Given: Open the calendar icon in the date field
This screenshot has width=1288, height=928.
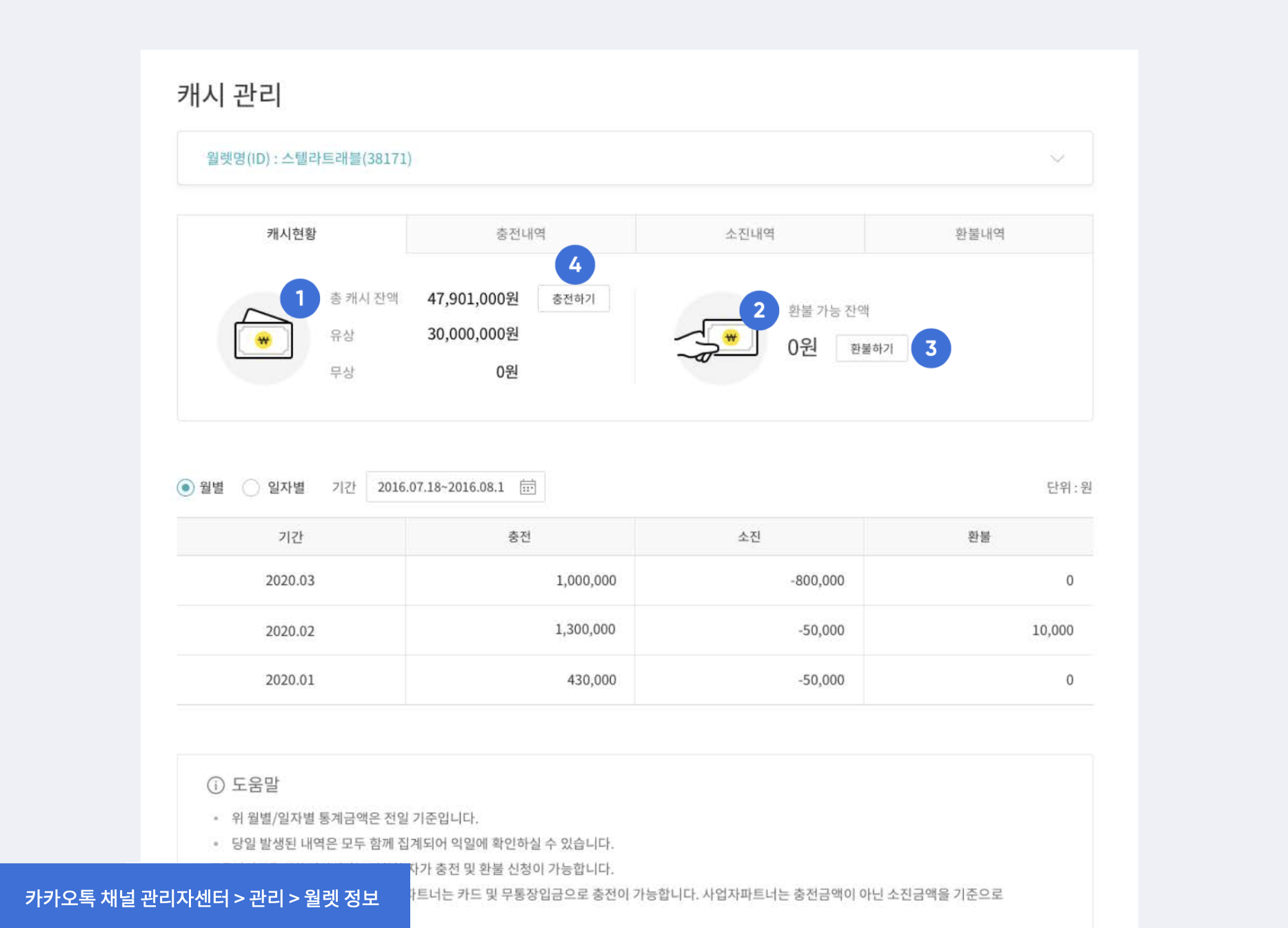Looking at the screenshot, I should (527, 487).
